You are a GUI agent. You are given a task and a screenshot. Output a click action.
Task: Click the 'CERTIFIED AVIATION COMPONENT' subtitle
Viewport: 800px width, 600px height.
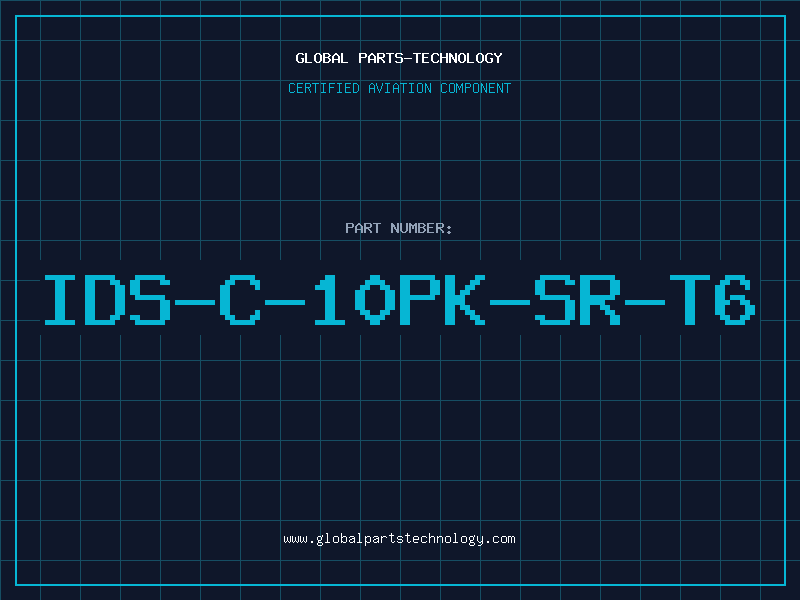pos(399,88)
